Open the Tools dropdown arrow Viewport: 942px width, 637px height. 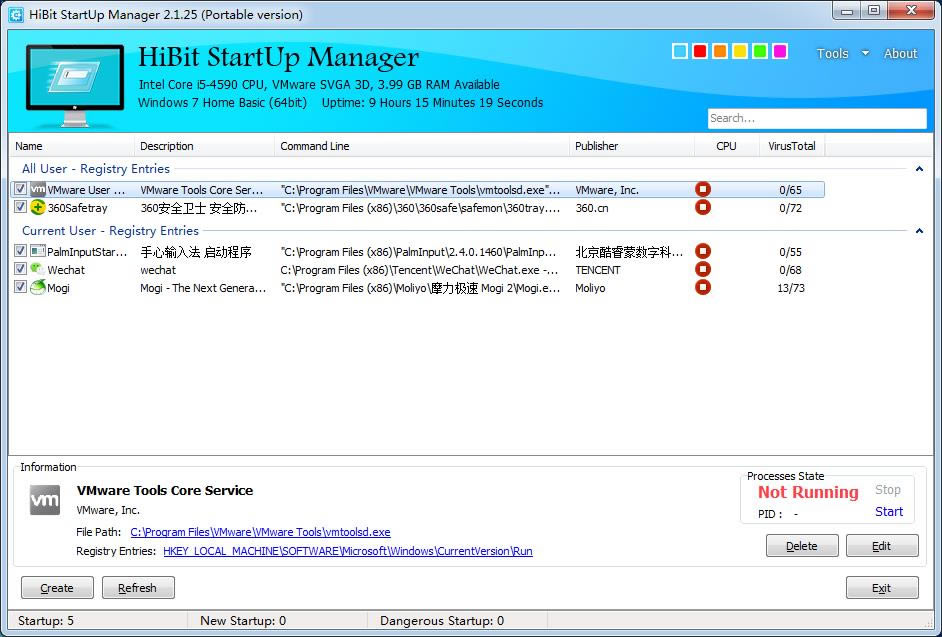pyautogui.click(x=865, y=53)
